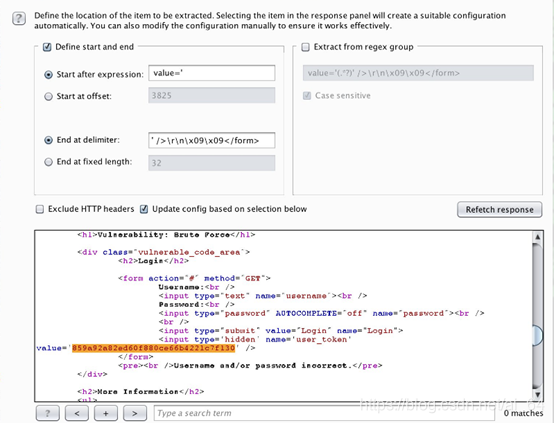Click the Refetch response button
The image size is (554, 423).
500,210
